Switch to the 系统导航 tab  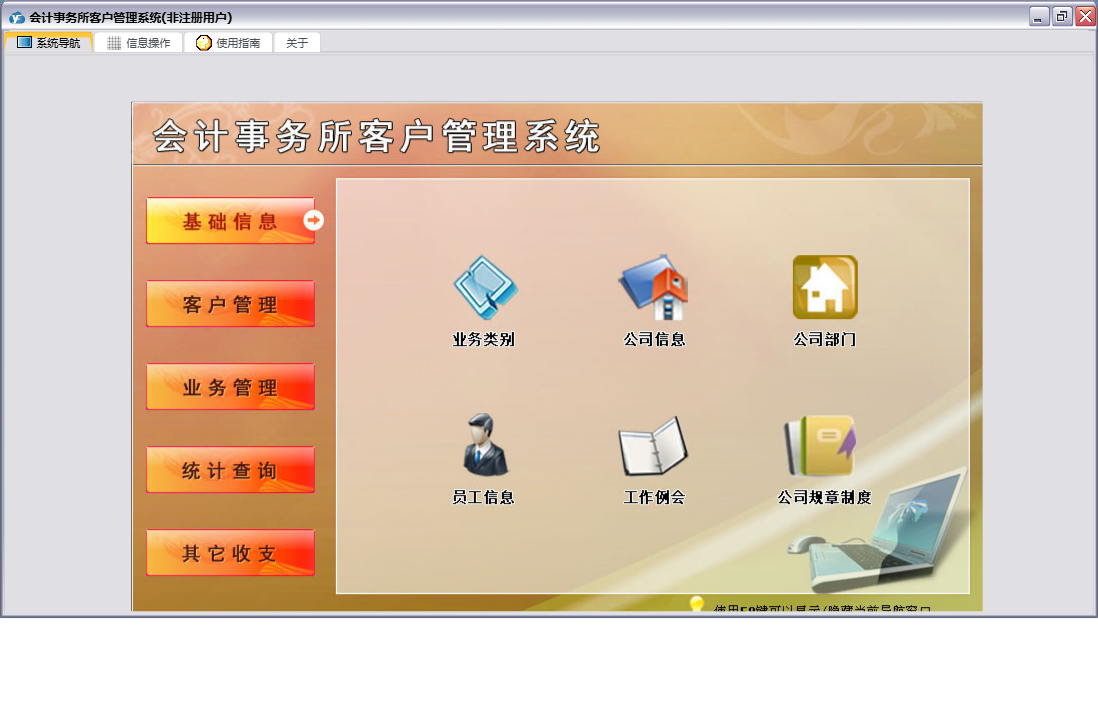pyautogui.click(x=48, y=43)
